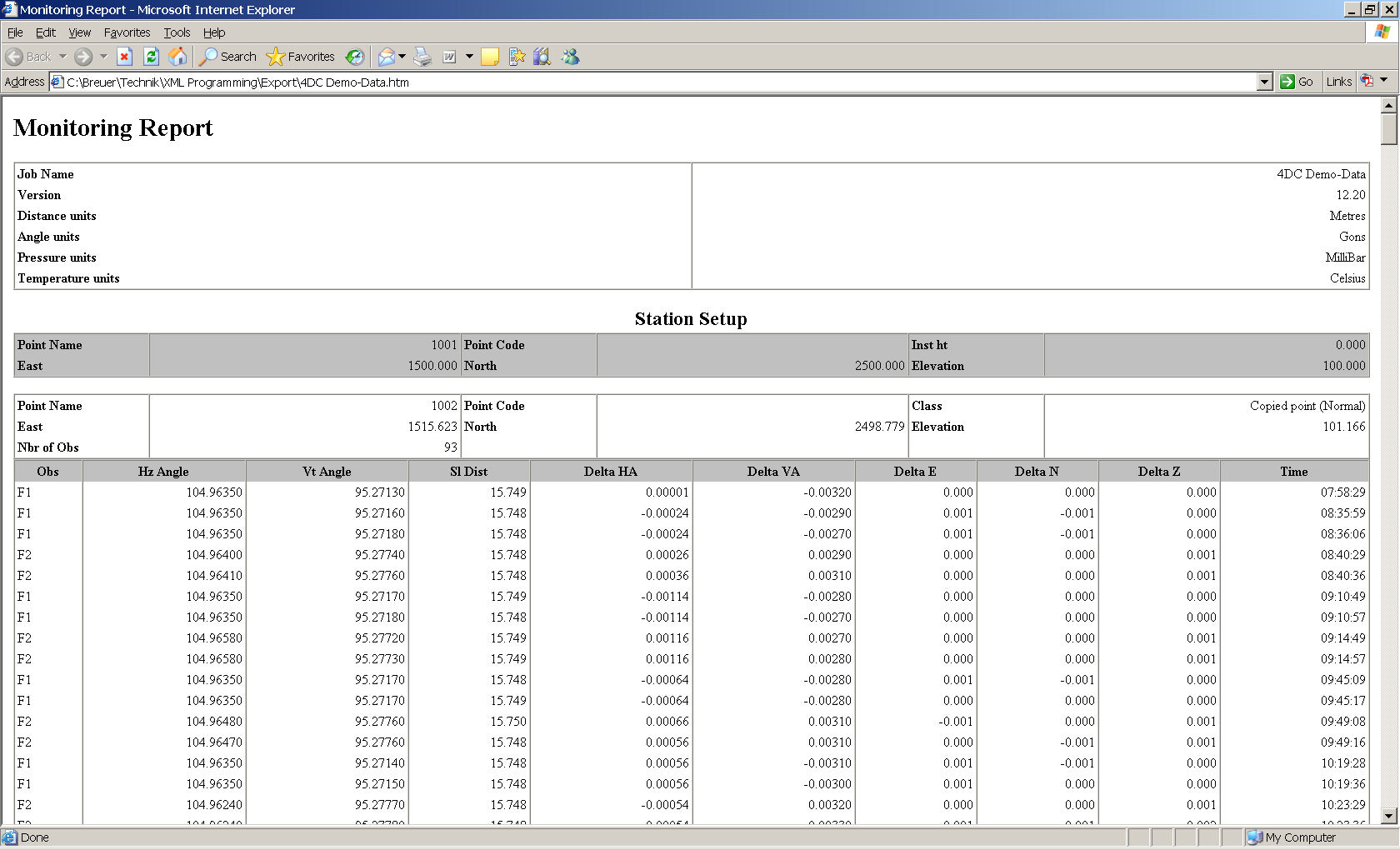Open the Mail icon on the toolbar
The width and height of the screenshot is (1400, 850).
coord(386,56)
